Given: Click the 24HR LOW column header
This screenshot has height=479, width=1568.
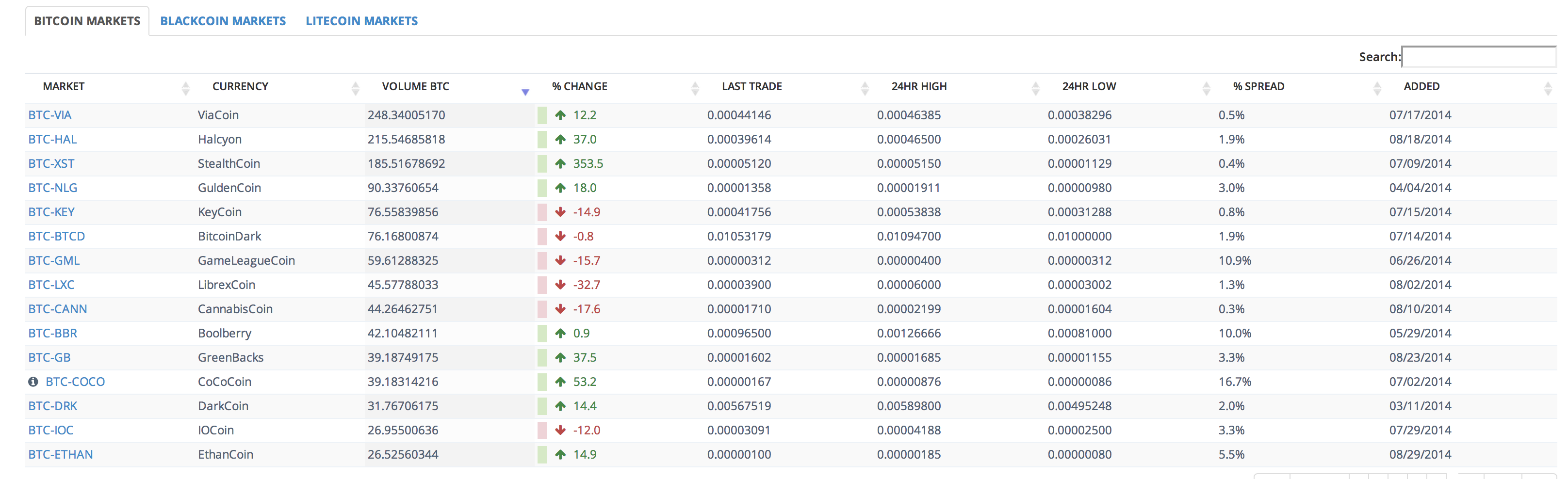Looking at the screenshot, I should 1089,86.
